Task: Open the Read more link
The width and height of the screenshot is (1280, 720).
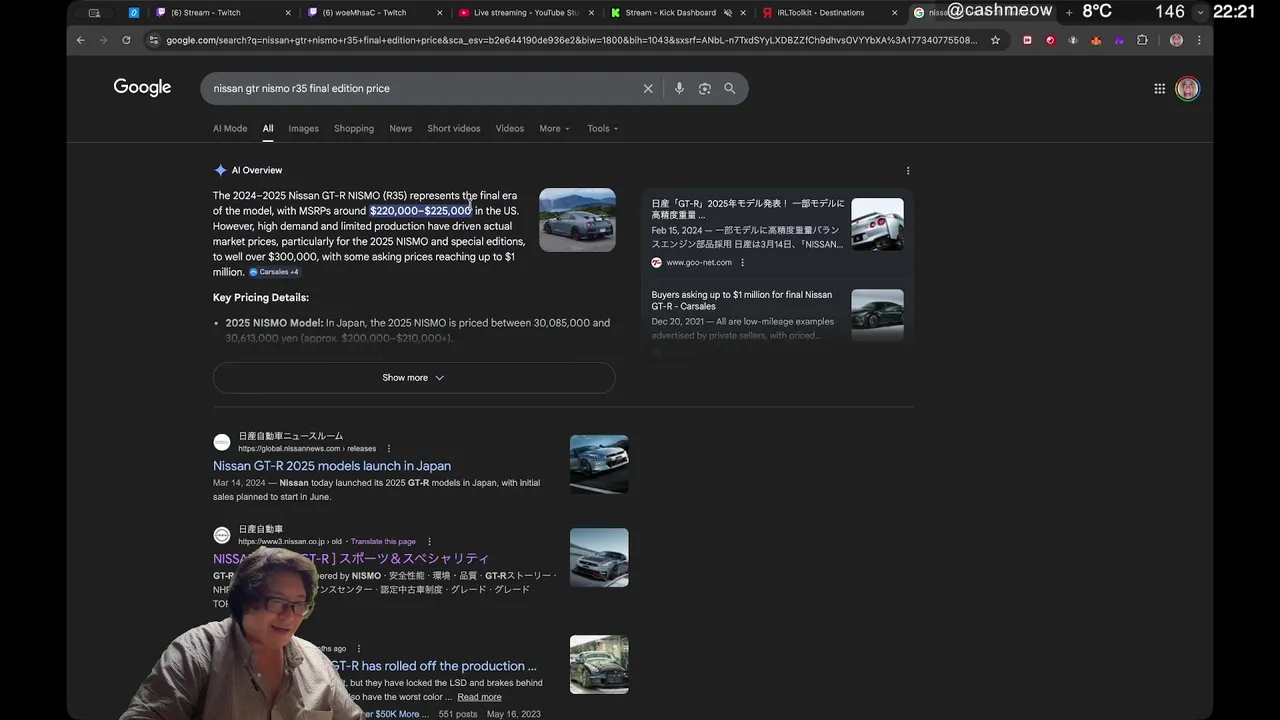Action: click(x=479, y=697)
